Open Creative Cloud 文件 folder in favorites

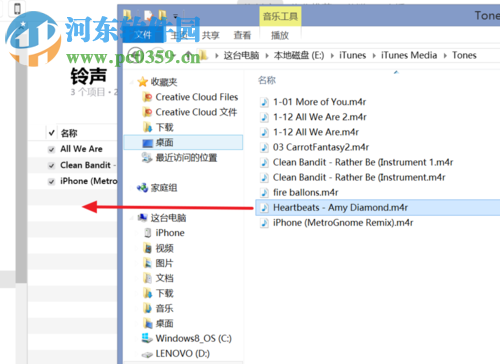coord(196,112)
